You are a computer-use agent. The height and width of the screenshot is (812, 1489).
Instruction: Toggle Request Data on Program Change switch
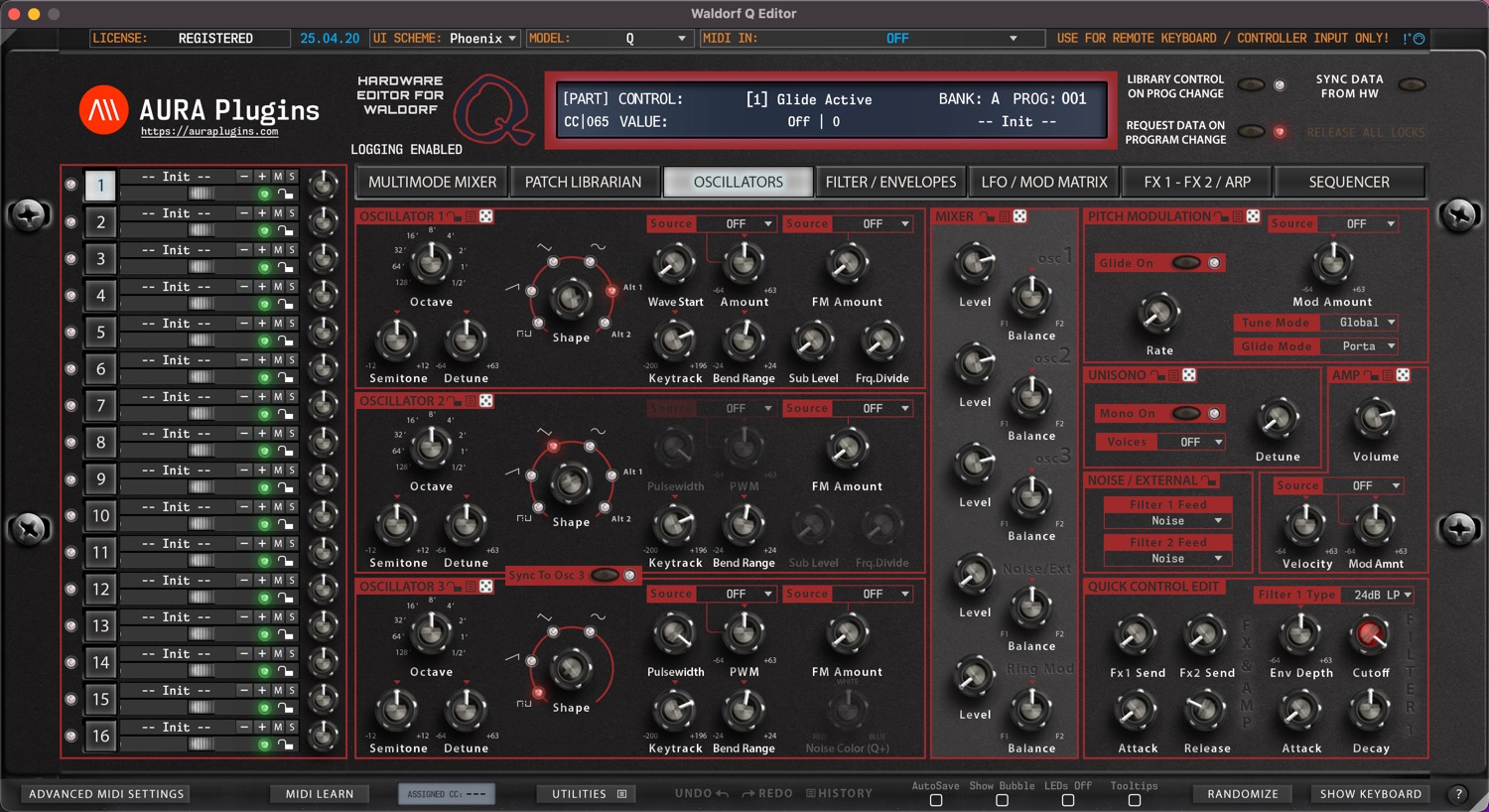pyautogui.click(x=1252, y=131)
